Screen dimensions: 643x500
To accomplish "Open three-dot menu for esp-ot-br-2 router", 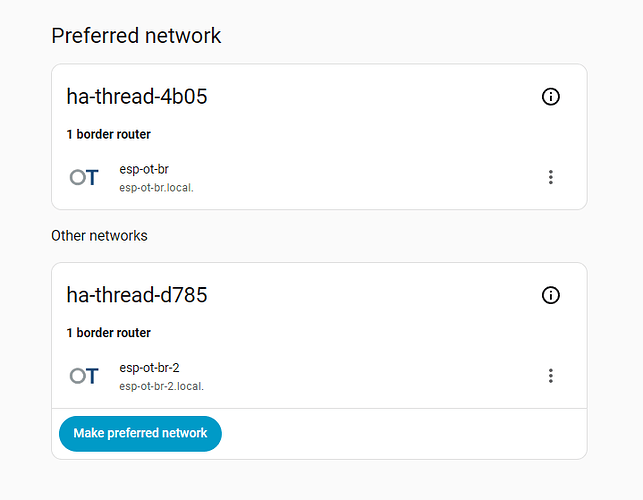I will click(x=550, y=376).
